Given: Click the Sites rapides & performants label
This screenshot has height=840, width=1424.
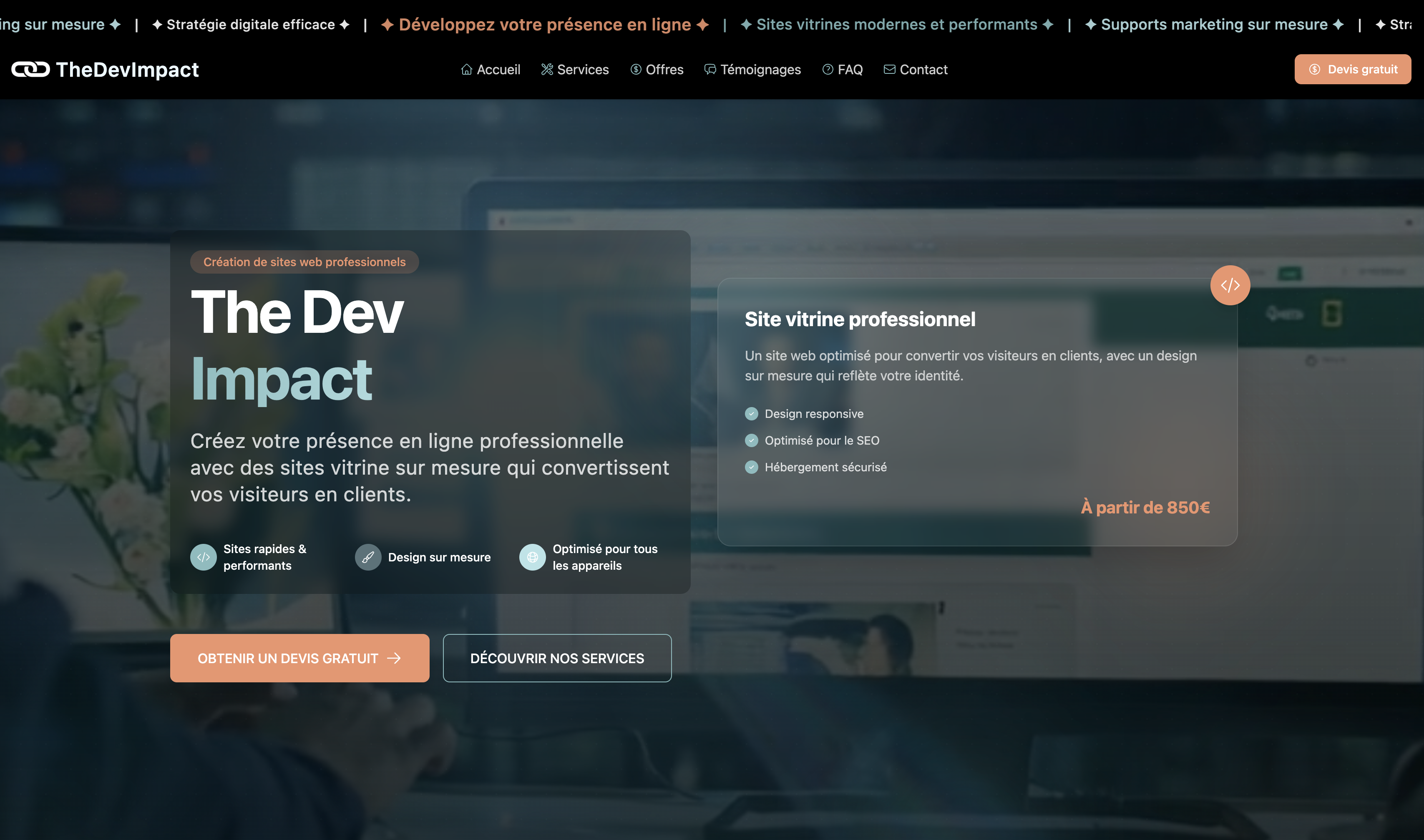Looking at the screenshot, I should click(x=265, y=557).
